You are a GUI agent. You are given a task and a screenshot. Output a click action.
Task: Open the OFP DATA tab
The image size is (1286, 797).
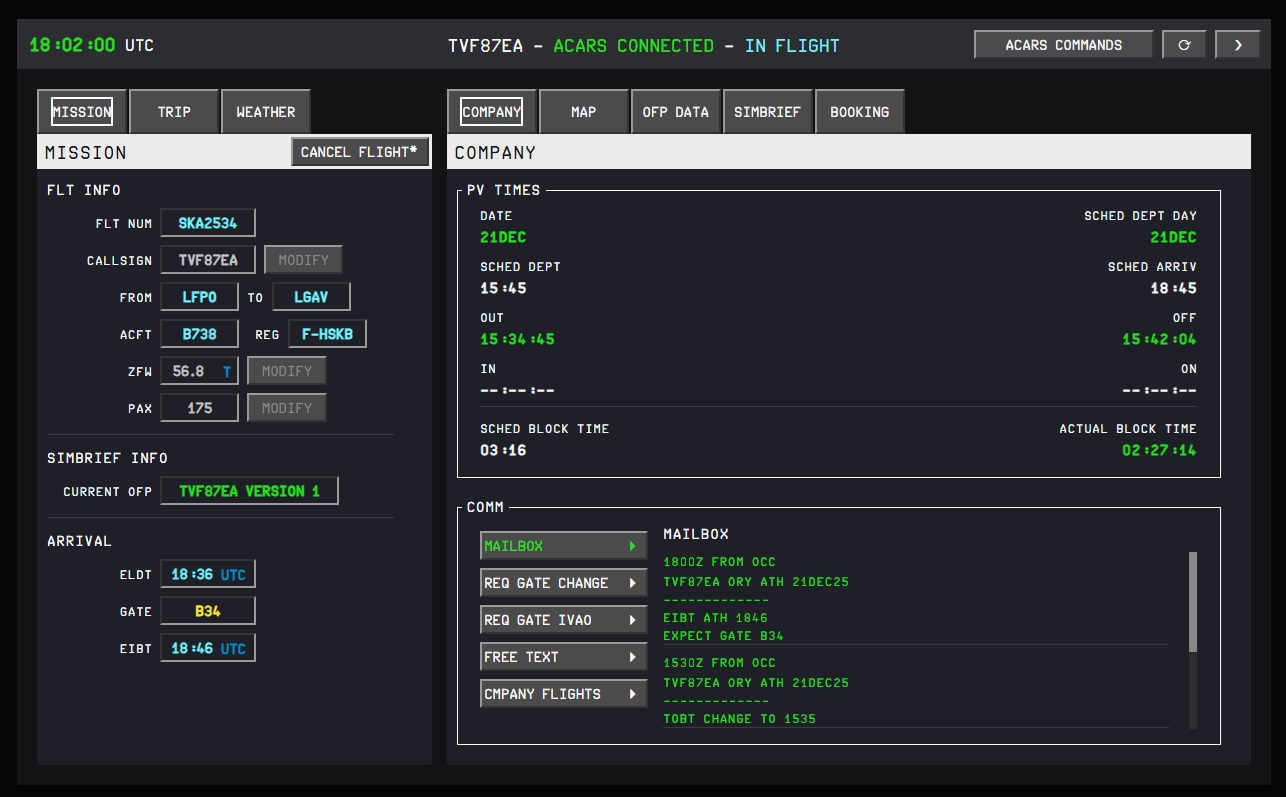(675, 112)
